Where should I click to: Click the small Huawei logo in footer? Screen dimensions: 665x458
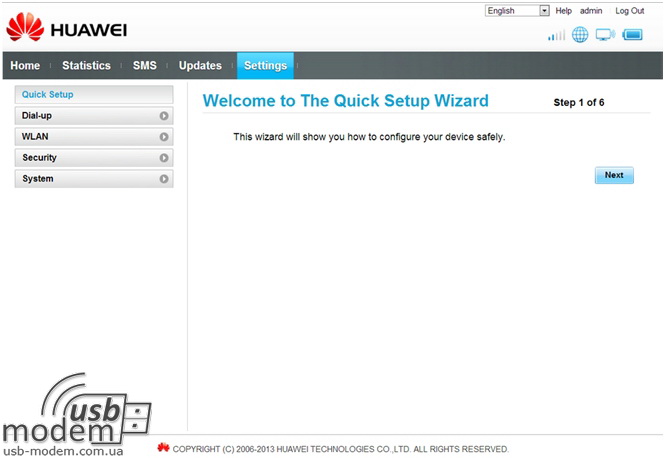click(x=164, y=448)
